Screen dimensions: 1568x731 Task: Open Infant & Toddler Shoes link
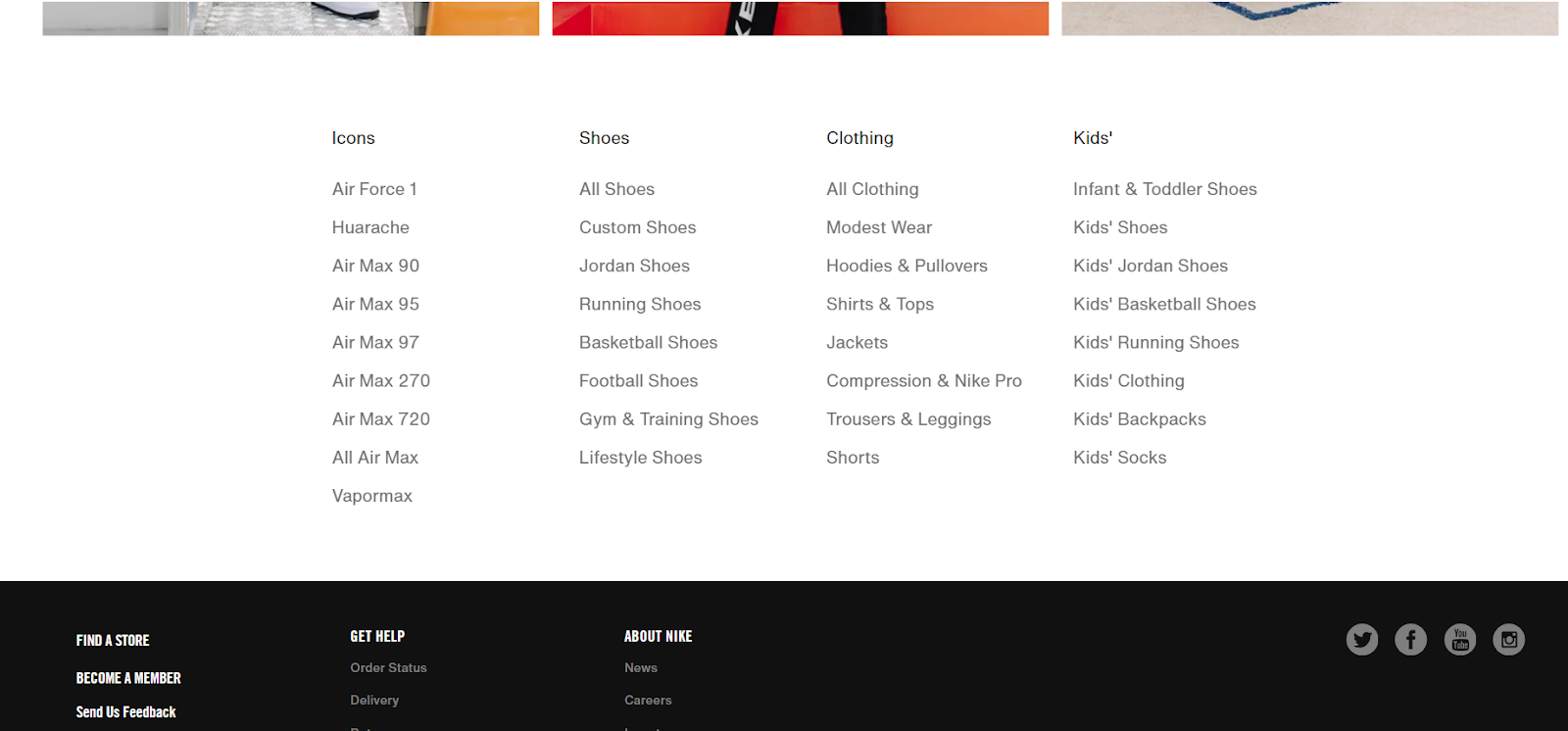[1165, 189]
